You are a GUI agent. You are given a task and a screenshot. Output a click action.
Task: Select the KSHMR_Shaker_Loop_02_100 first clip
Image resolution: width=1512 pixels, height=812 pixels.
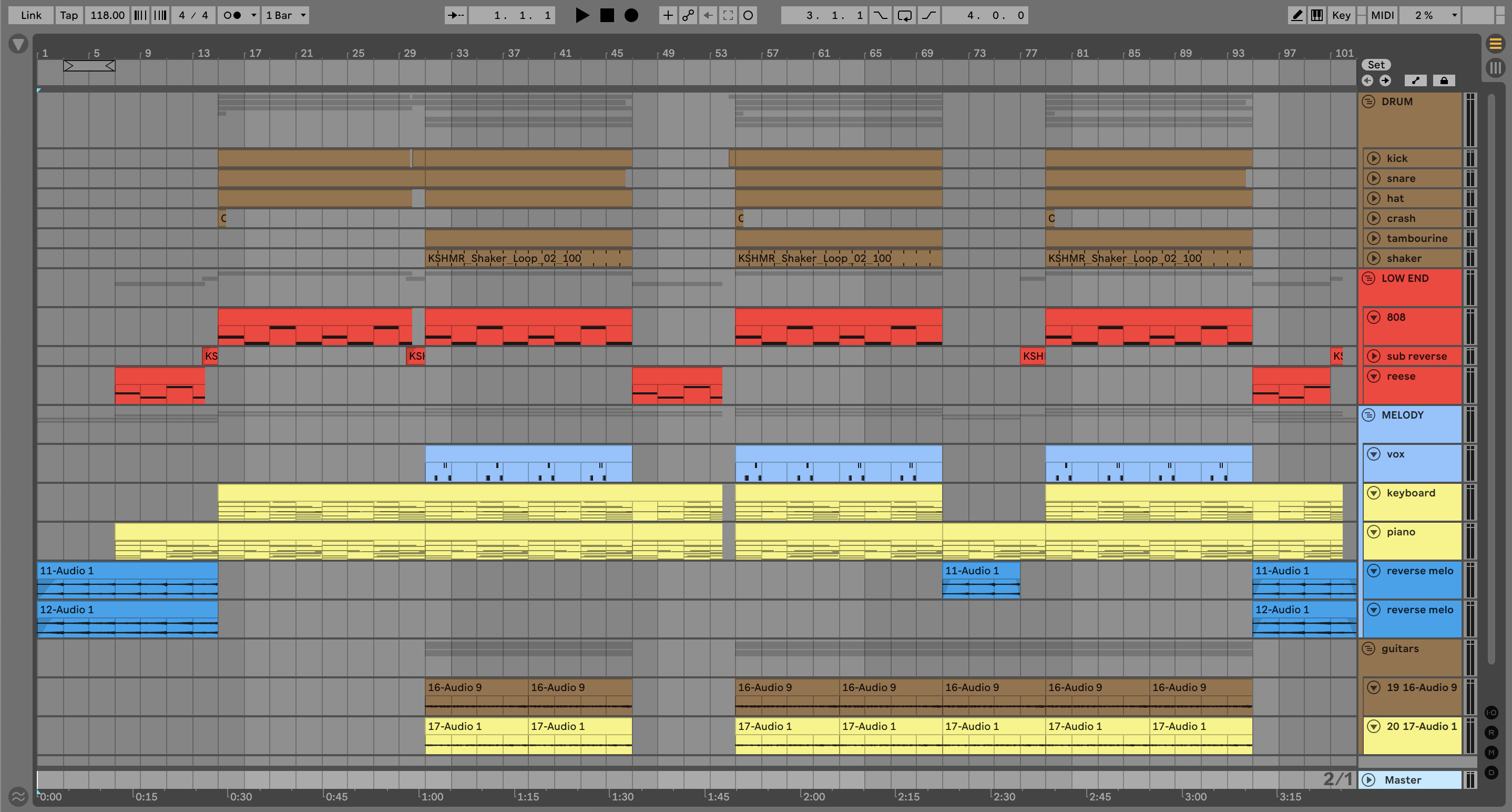click(505, 258)
